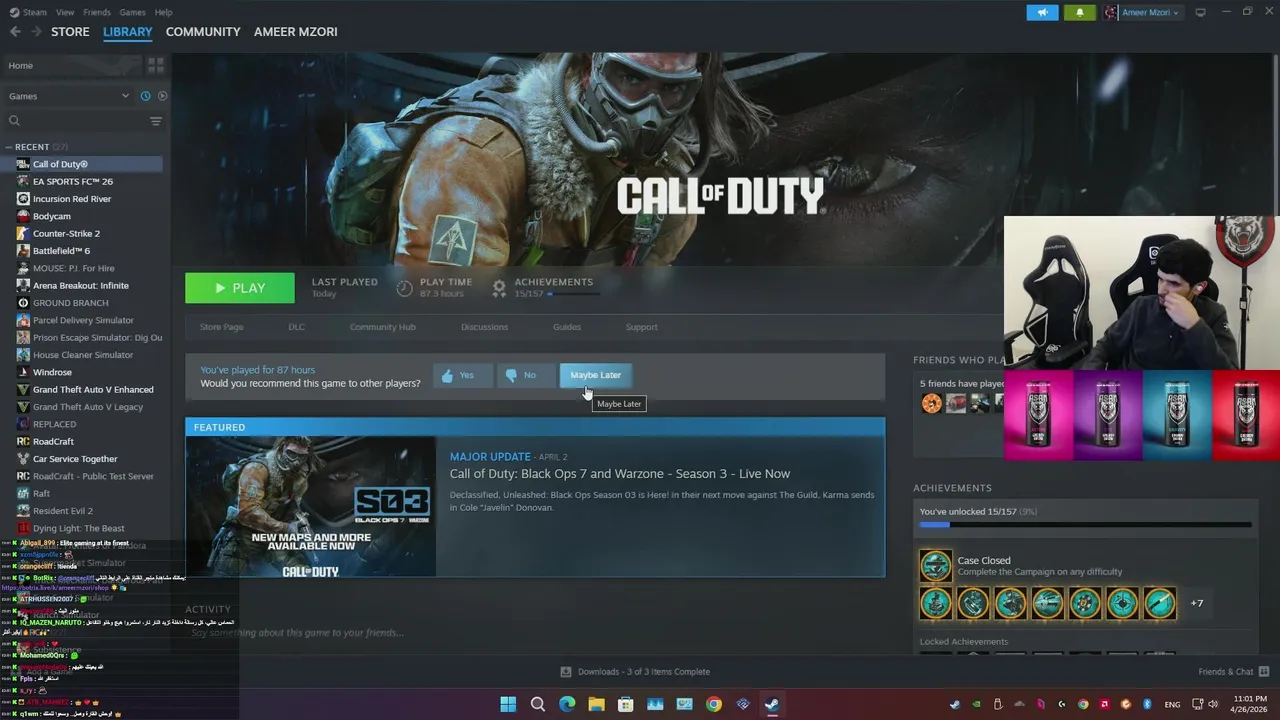Image resolution: width=1280 pixels, height=720 pixels.
Task: Open the View menu
Action: tap(65, 12)
